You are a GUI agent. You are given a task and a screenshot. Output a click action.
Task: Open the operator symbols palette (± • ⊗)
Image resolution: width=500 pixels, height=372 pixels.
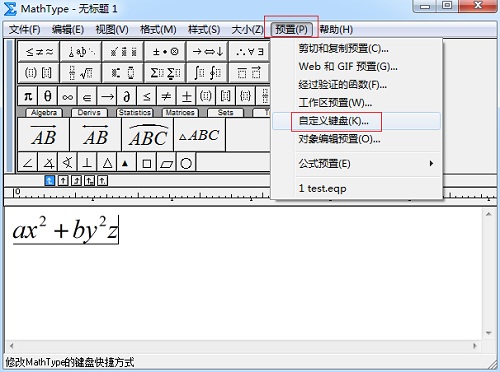(165, 52)
